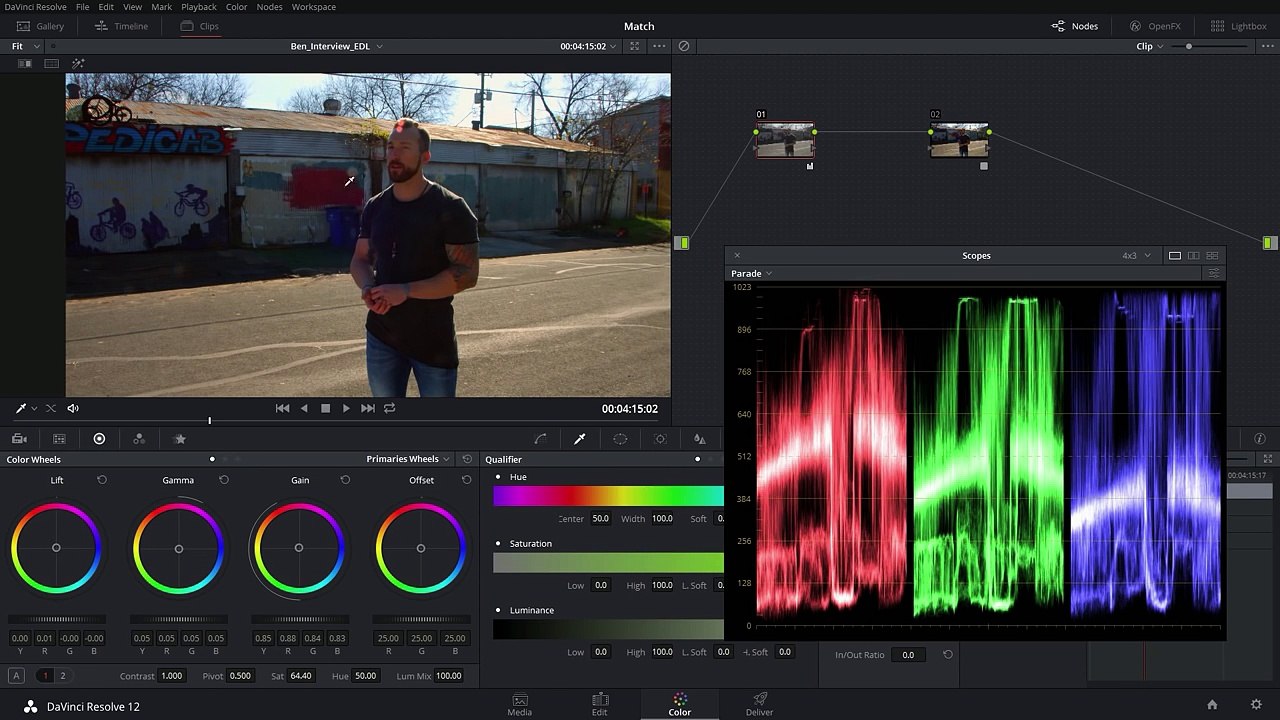The image size is (1280, 720).
Task: Click the Contrast value field 1.000
Action: click(172, 676)
